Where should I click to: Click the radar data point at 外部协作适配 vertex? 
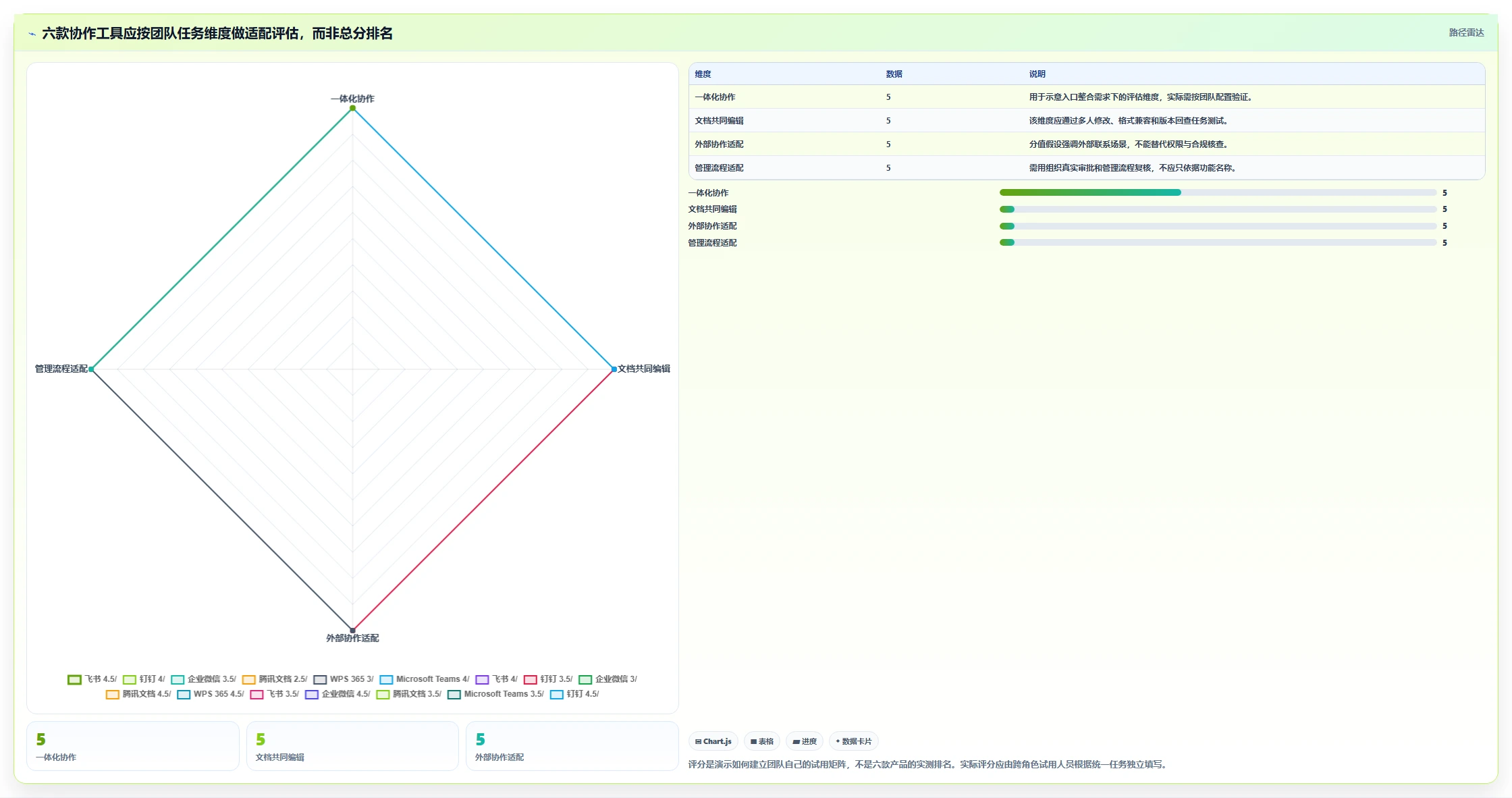[x=352, y=631]
